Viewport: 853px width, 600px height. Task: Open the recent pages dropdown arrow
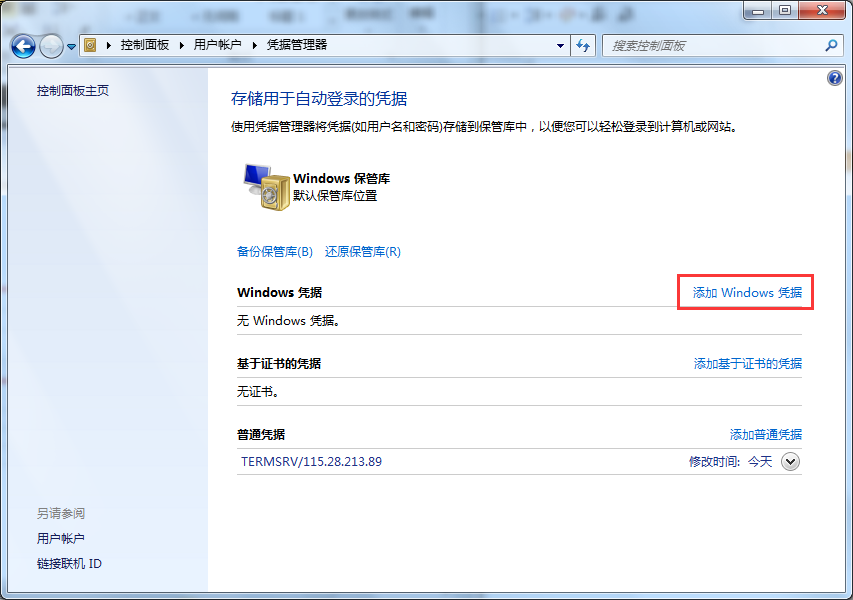point(71,47)
